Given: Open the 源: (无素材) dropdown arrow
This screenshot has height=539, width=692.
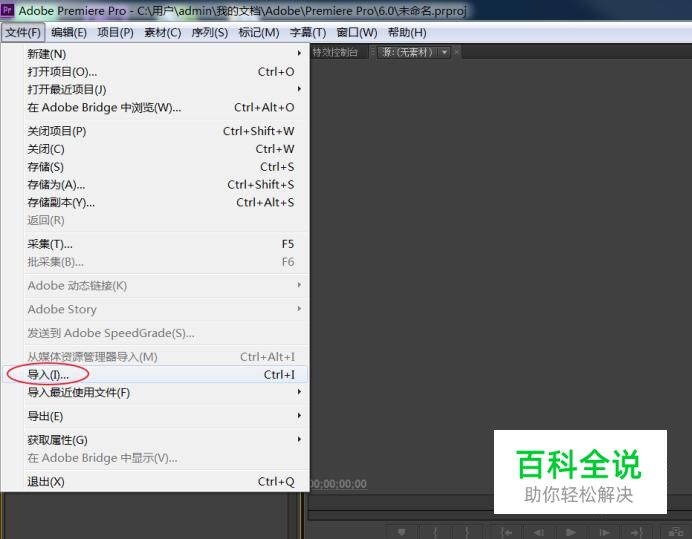Looking at the screenshot, I should 444,53.
